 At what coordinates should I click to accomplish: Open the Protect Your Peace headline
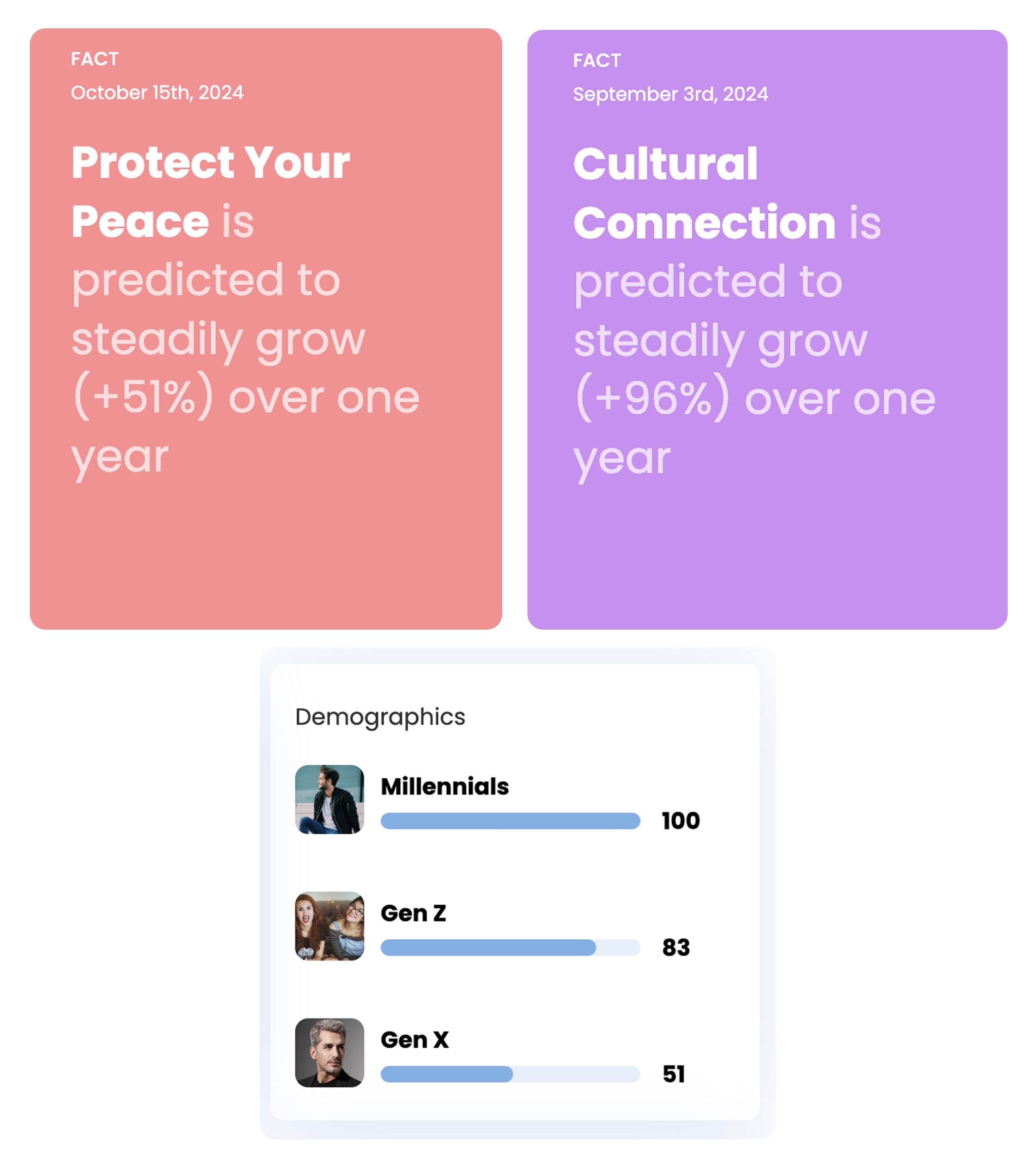coord(210,191)
